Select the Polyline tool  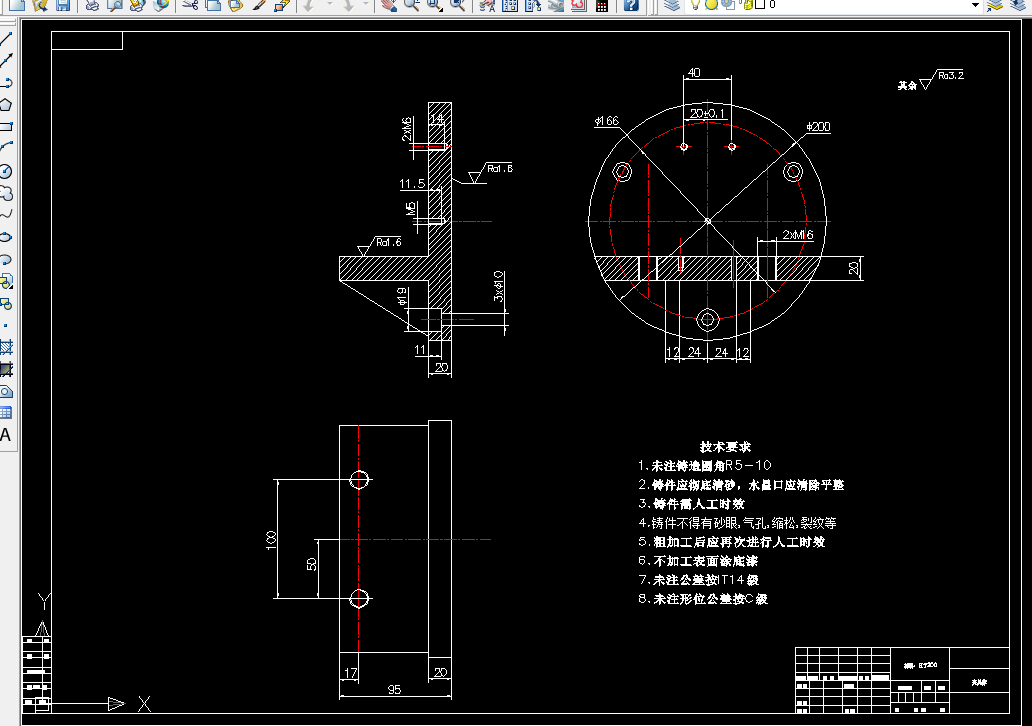6,83
